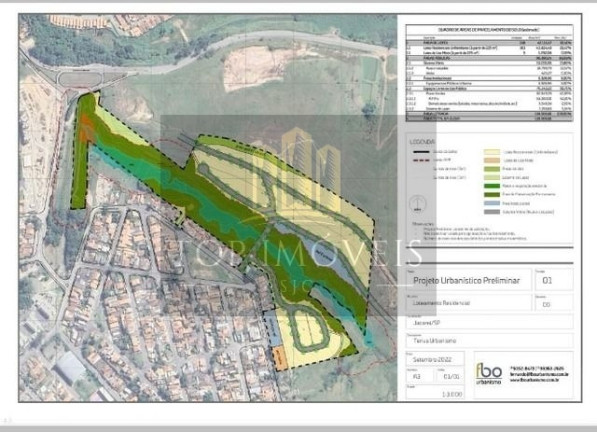Select the medium green legend swatch
Viewport: 597px width, 432px height.
[x=492, y=169]
